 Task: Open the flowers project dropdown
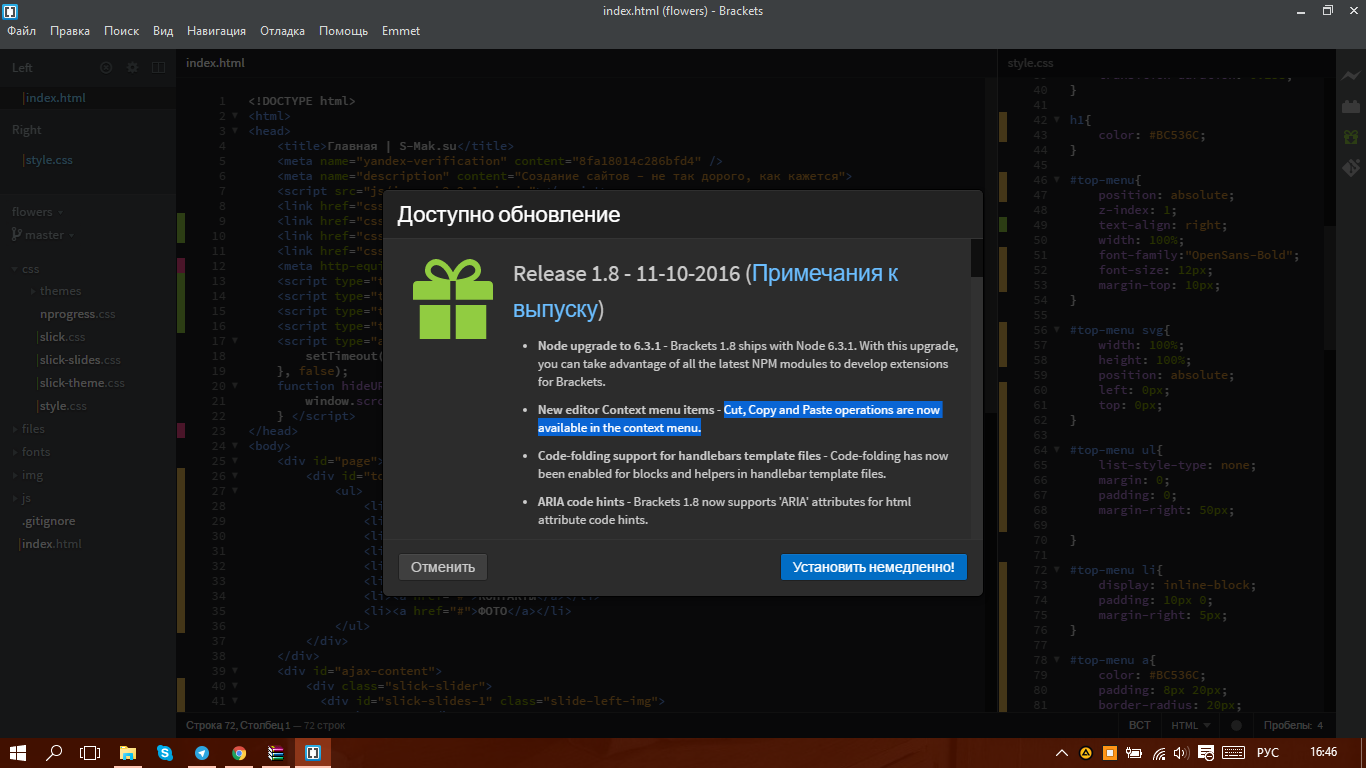pos(38,212)
